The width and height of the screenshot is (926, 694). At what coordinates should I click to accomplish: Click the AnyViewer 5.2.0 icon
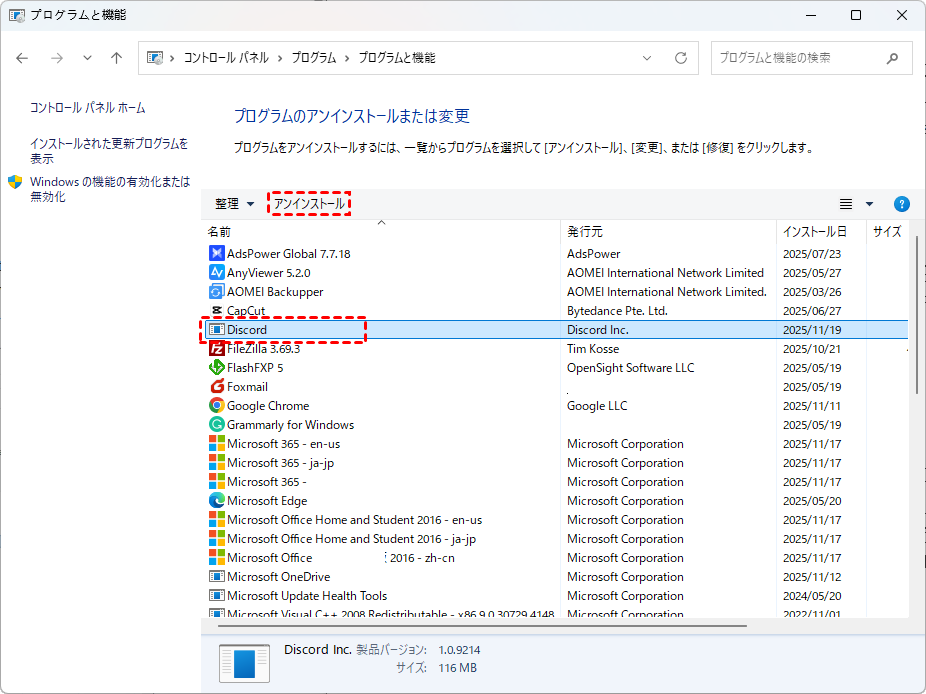point(217,273)
